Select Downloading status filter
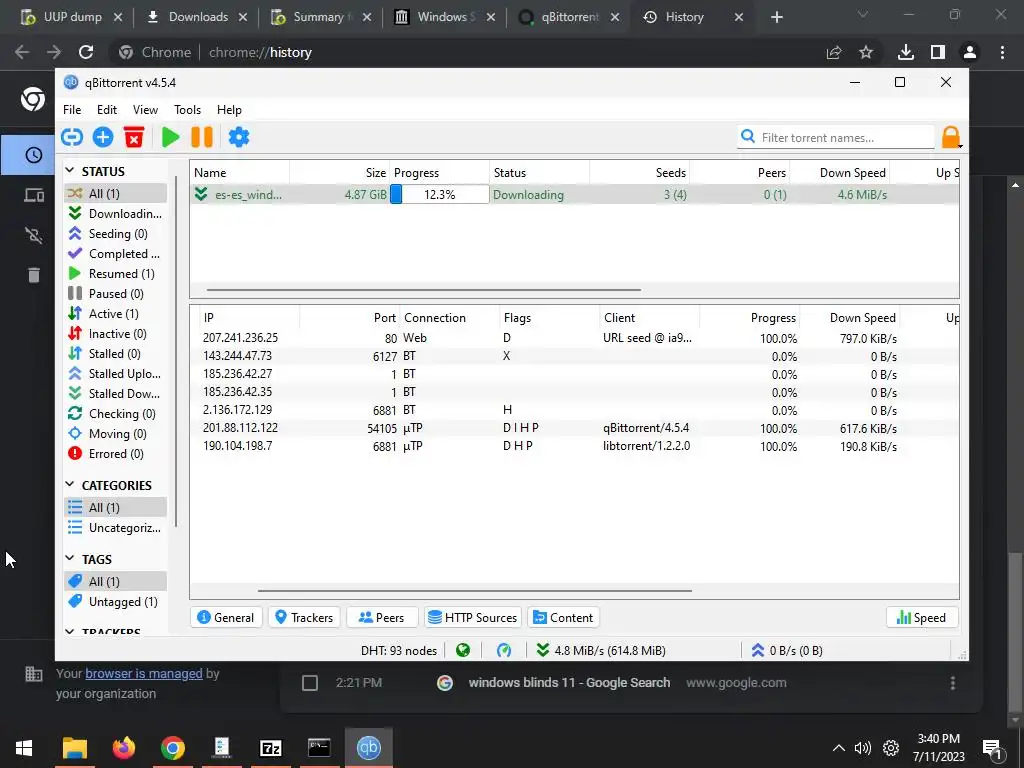The image size is (1024, 768). click(x=115, y=214)
